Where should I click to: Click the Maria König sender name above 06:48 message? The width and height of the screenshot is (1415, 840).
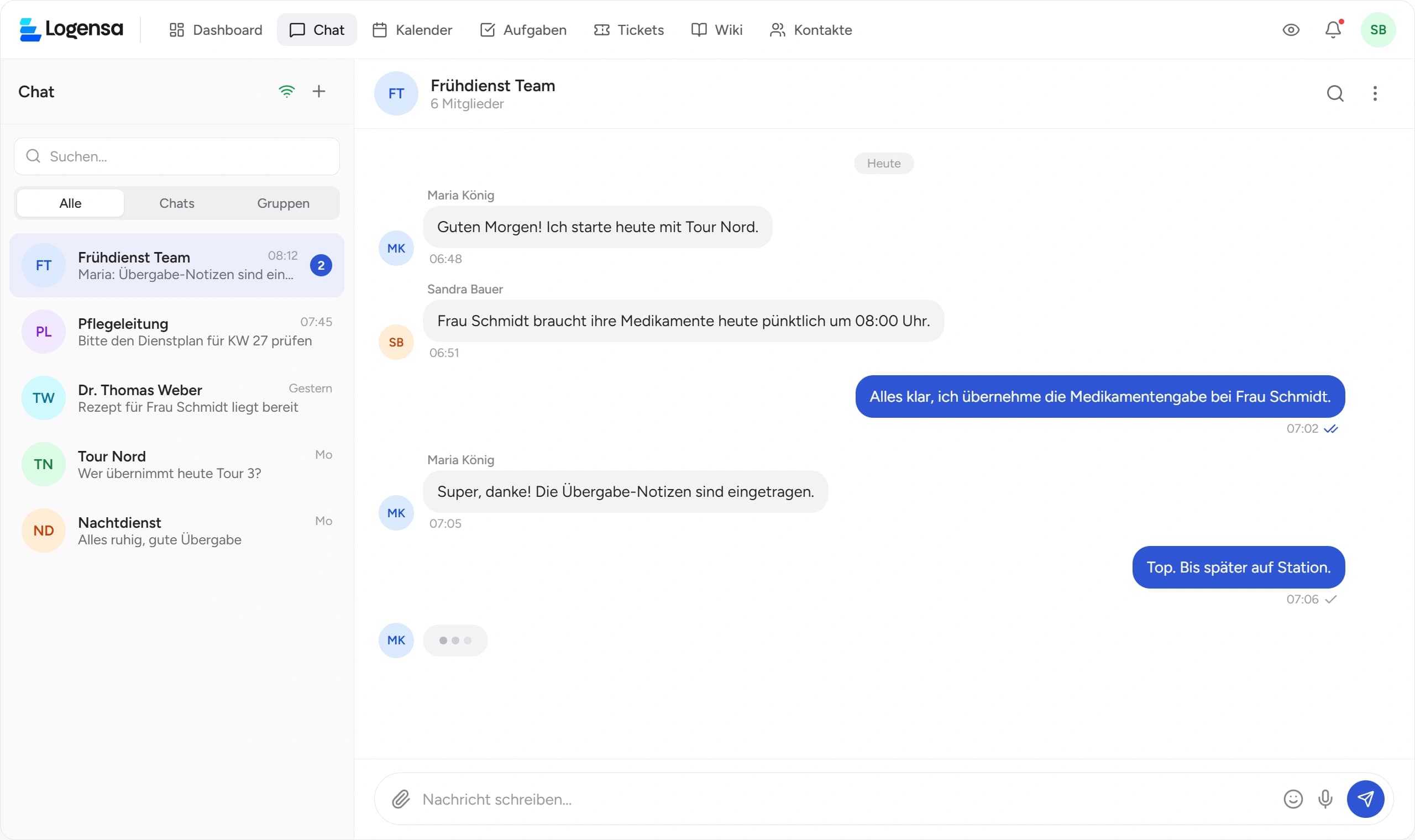461,195
